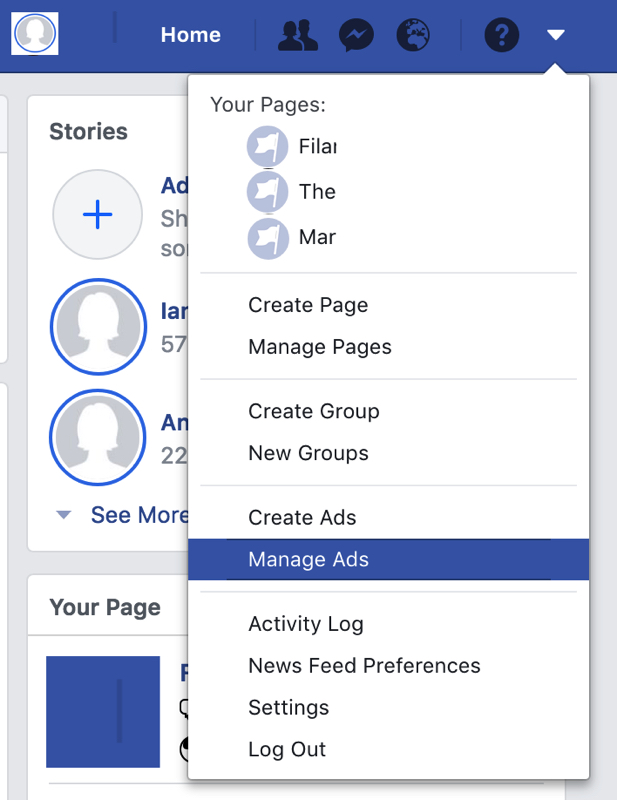Open the Friend Requests icon
Image resolution: width=617 pixels, height=800 pixels.
(298, 36)
